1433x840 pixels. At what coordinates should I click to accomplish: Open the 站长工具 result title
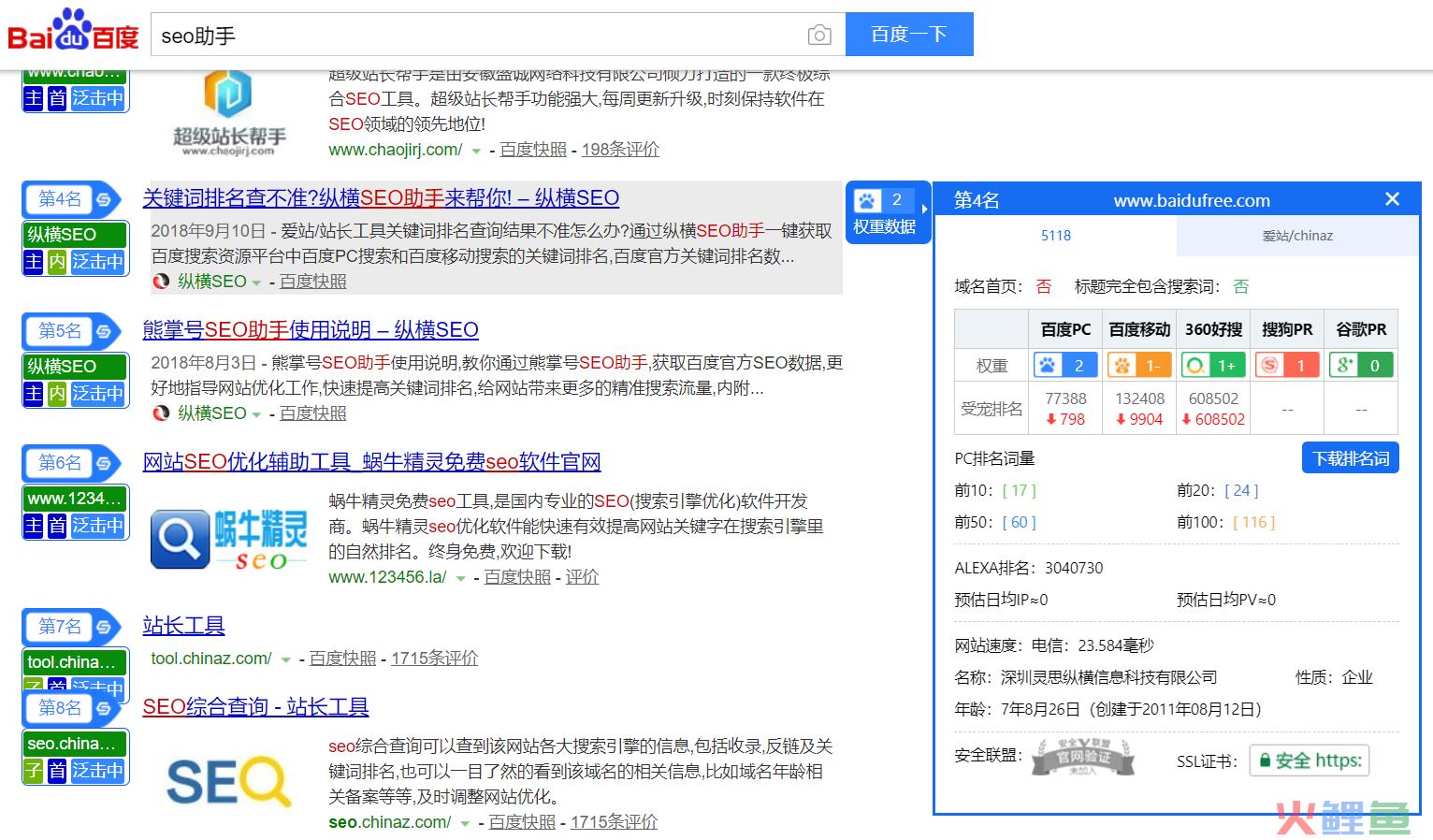(183, 626)
